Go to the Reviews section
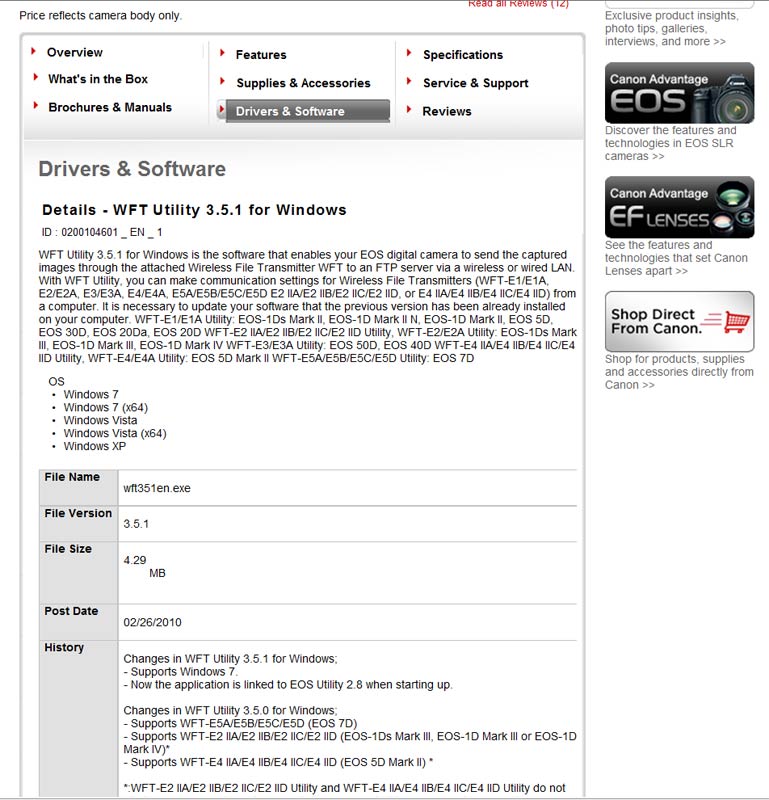The width and height of the screenshot is (769, 800). tap(446, 111)
